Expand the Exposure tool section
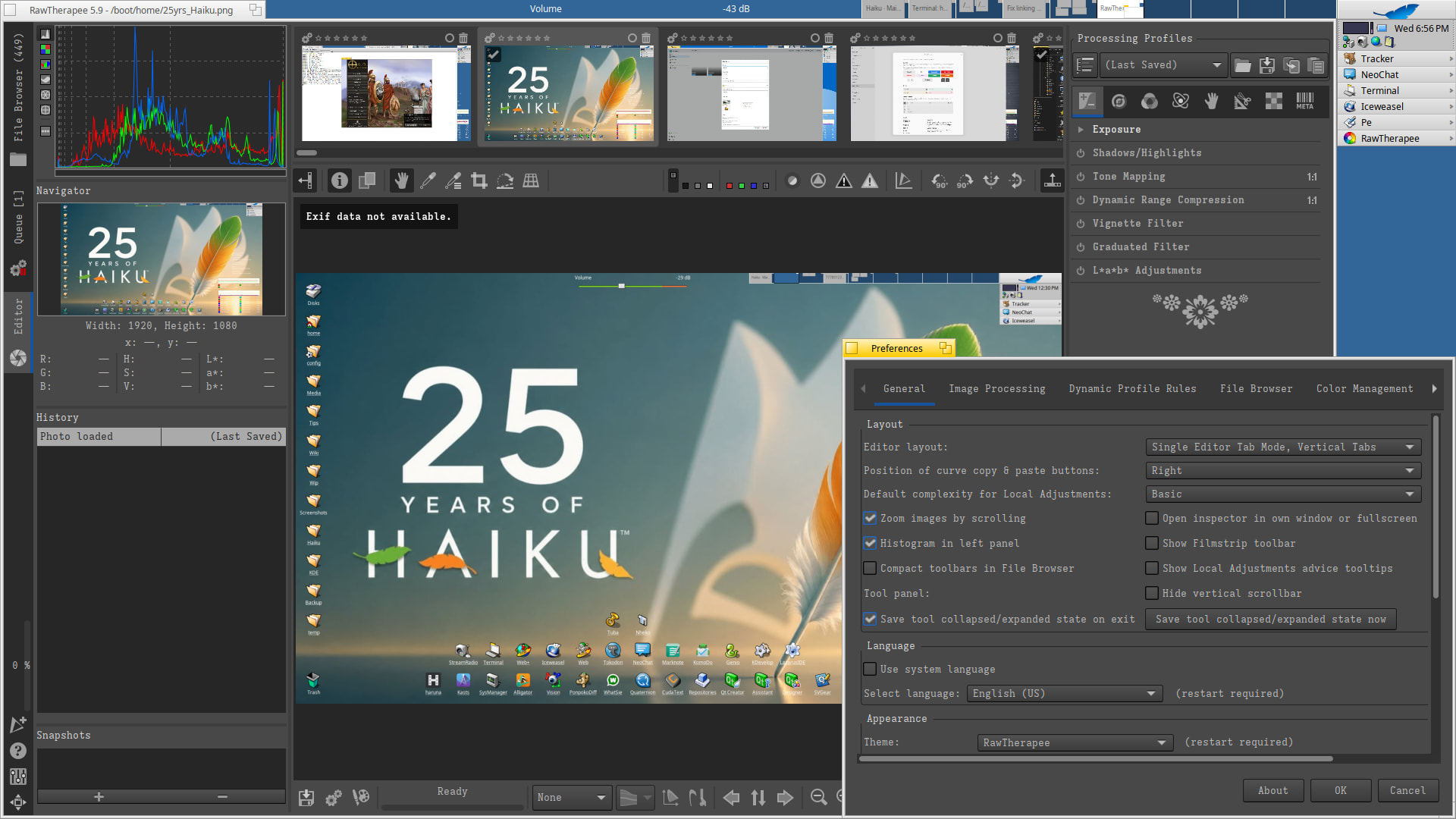 (x=1081, y=130)
